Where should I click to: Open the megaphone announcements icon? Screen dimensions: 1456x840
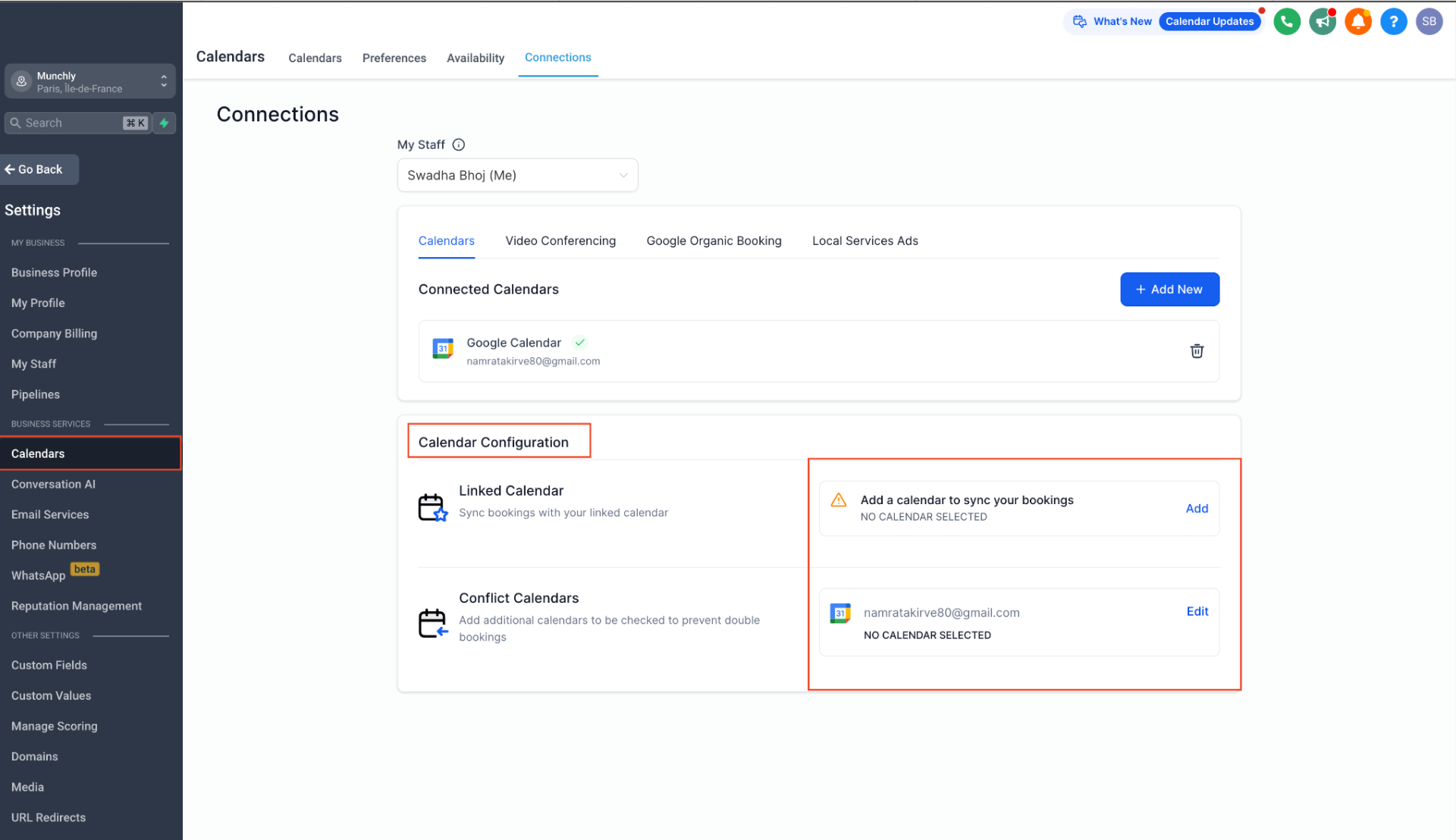click(x=1323, y=21)
